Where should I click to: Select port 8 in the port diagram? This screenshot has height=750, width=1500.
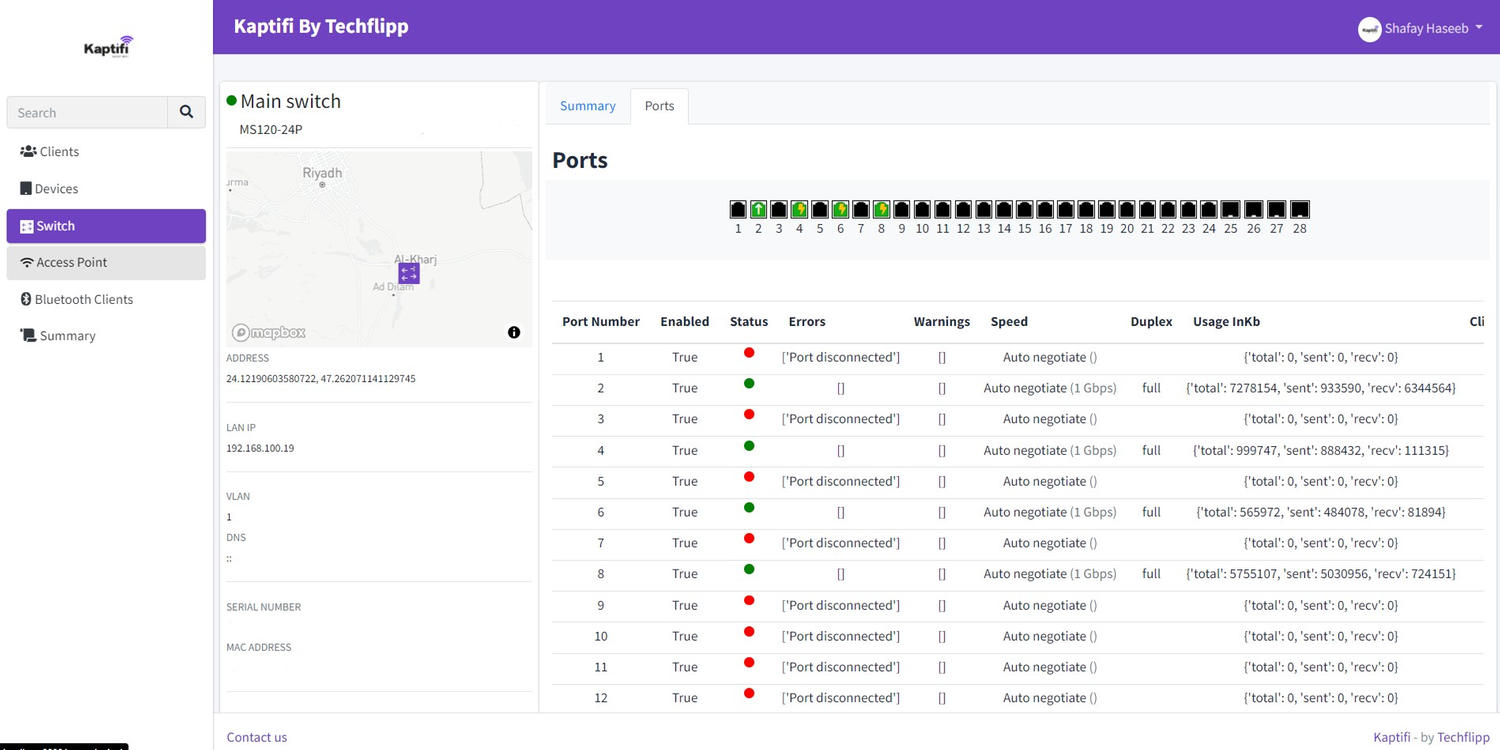tap(881, 209)
